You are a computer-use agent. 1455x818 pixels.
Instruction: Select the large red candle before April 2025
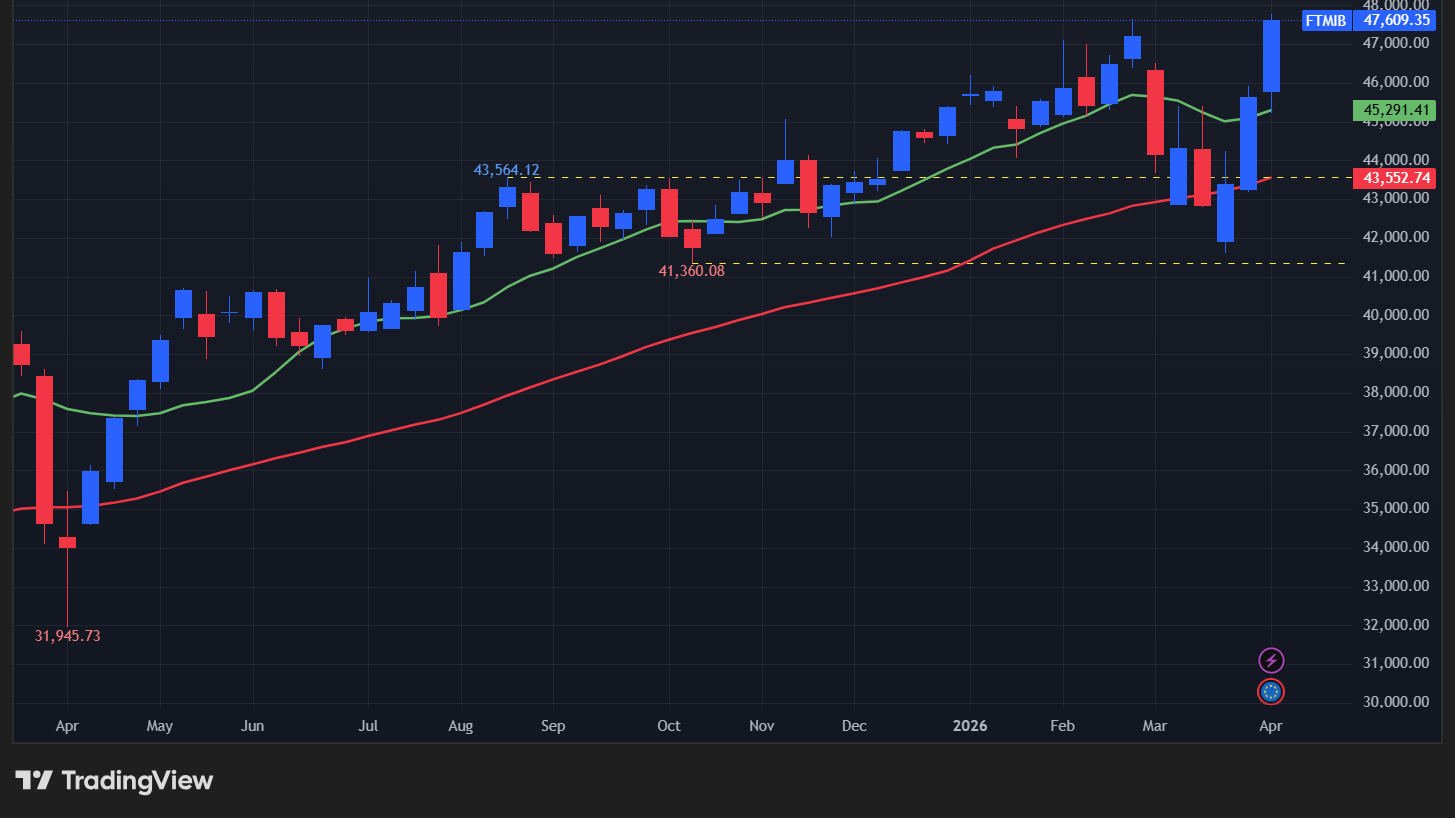pos(44,449)
